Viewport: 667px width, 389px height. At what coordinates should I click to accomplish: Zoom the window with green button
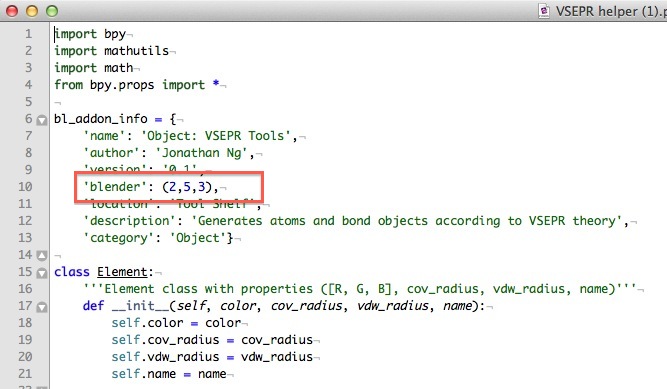point(52,11)
